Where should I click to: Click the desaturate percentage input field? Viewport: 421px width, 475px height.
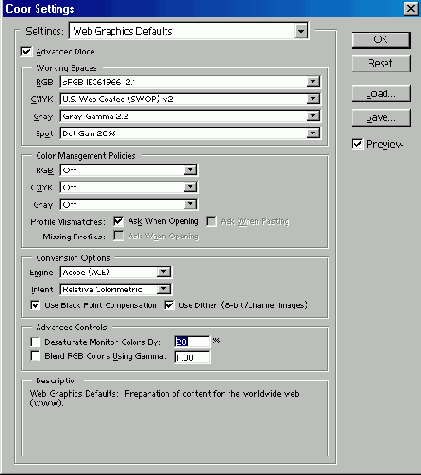coord(192,342)
